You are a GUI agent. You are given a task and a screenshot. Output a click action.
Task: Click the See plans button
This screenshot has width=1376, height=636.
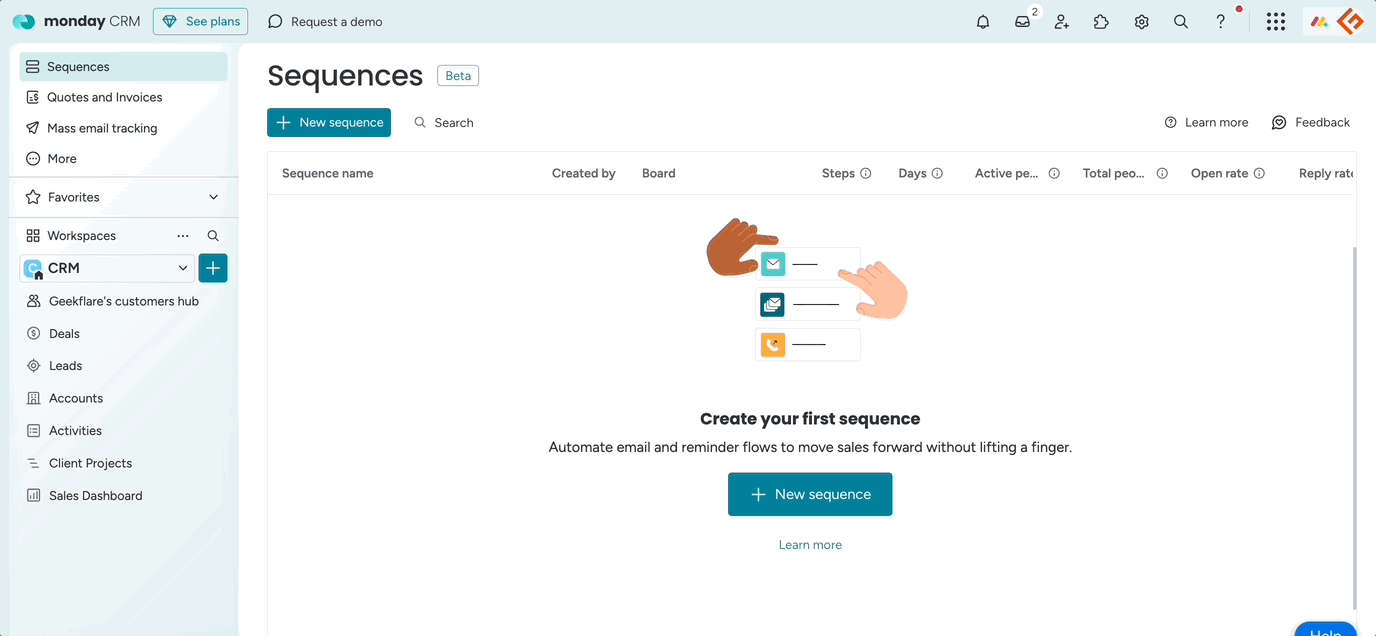pos(200,21)
